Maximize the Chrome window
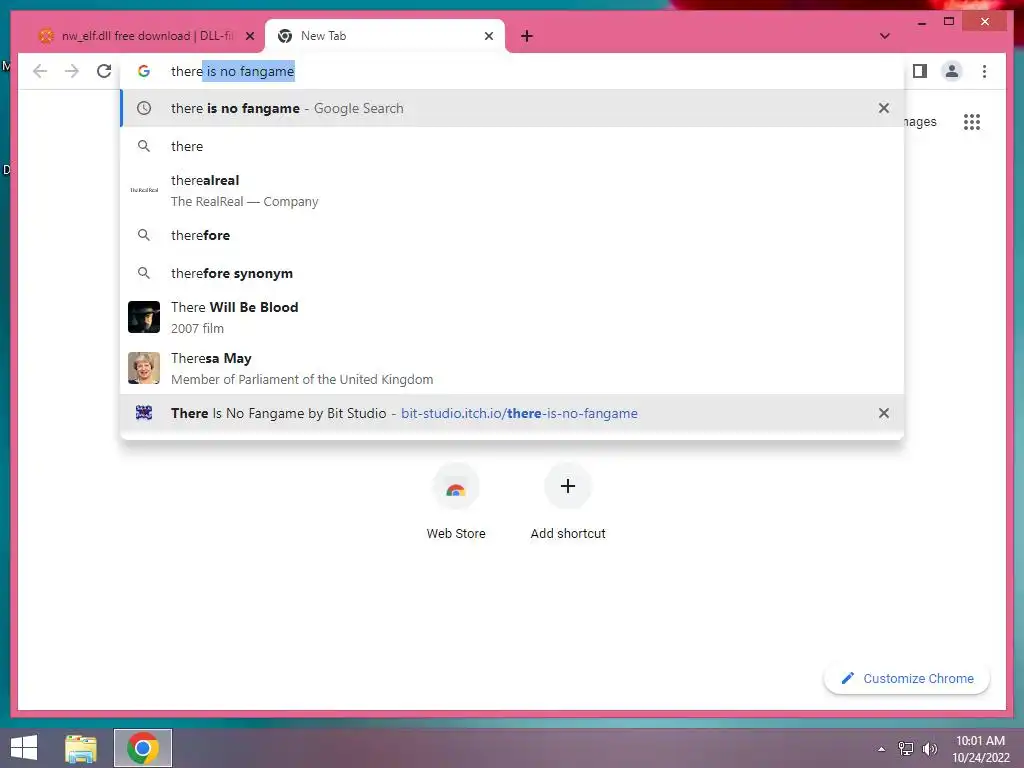The height and width of the screenshot is (768, 1024). (949, 22)
